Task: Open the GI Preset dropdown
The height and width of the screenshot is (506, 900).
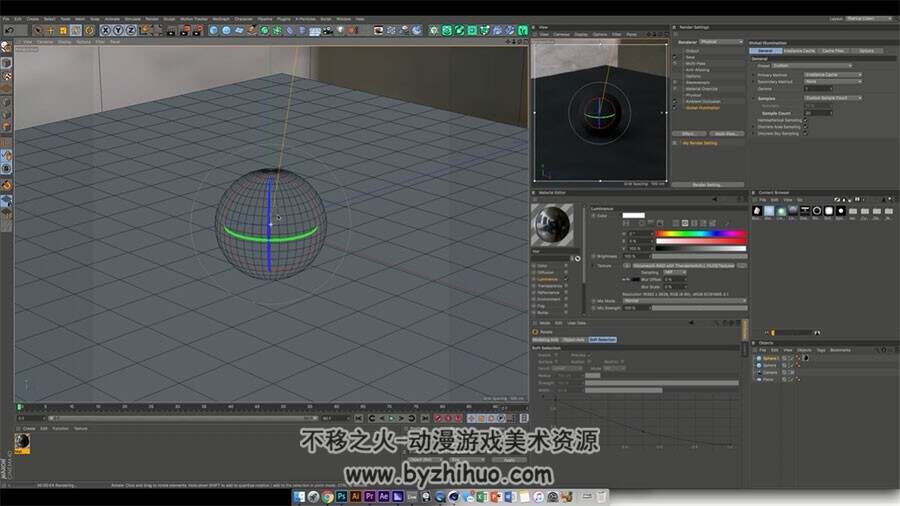Action: tap(812, 66)
